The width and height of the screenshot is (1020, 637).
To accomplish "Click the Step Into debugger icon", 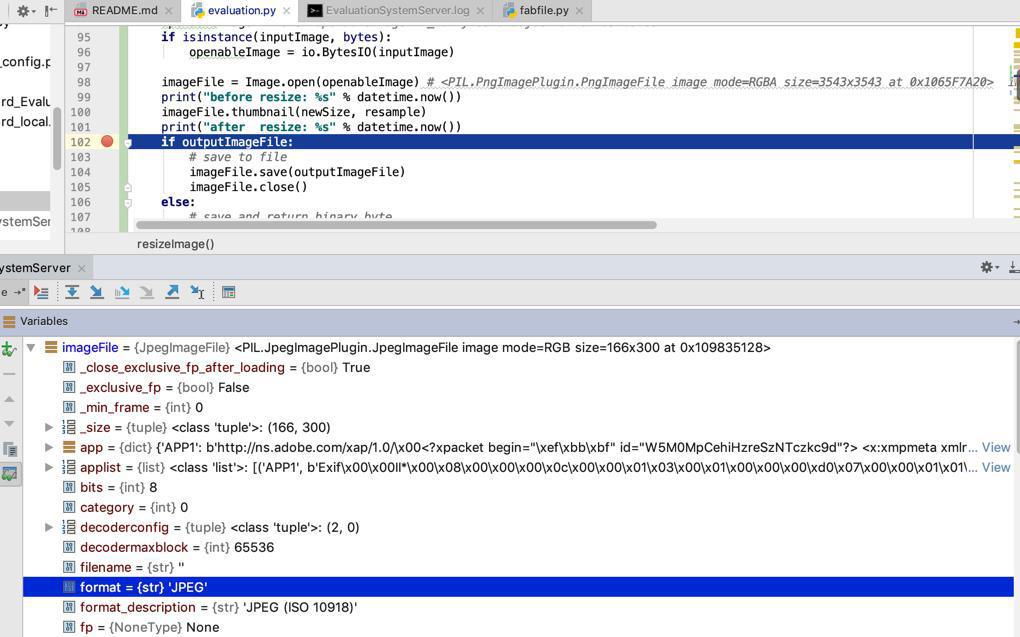I will click(x=97, y=292).
